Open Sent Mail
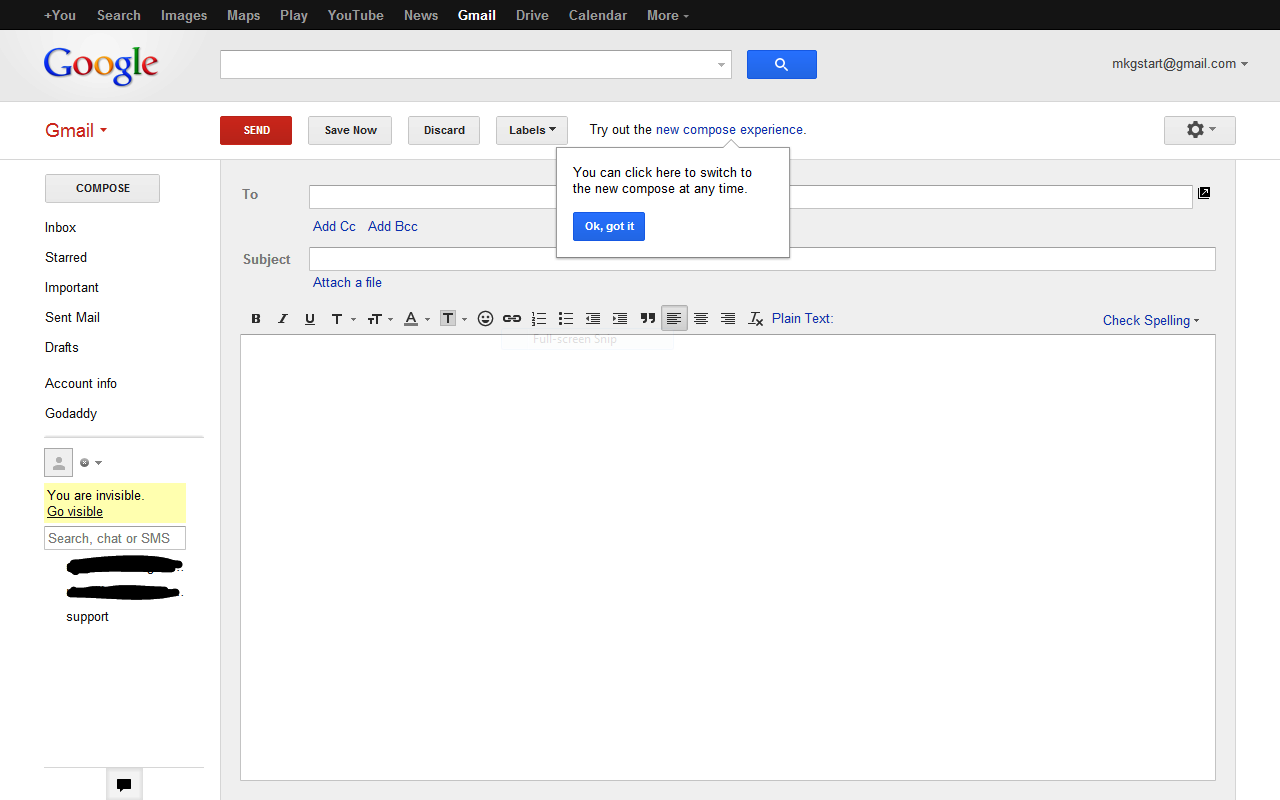 73,318
